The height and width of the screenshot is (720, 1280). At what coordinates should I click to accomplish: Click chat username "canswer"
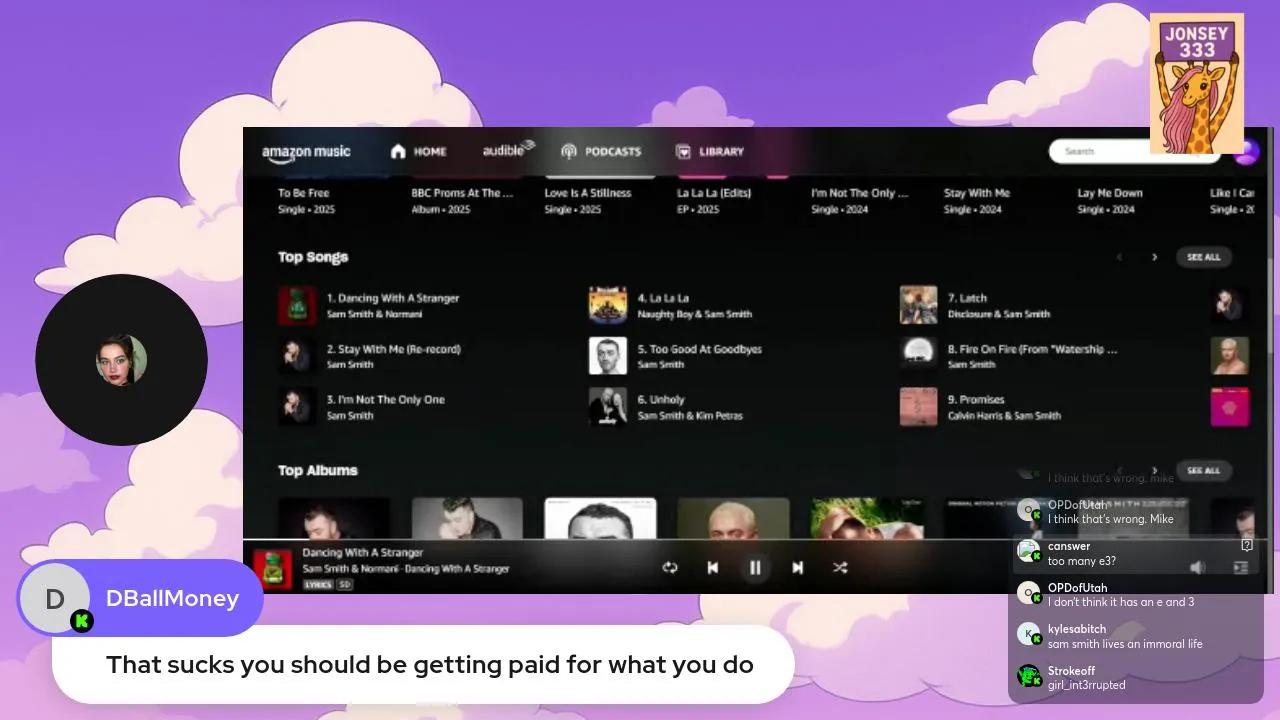pos(1069,546)
